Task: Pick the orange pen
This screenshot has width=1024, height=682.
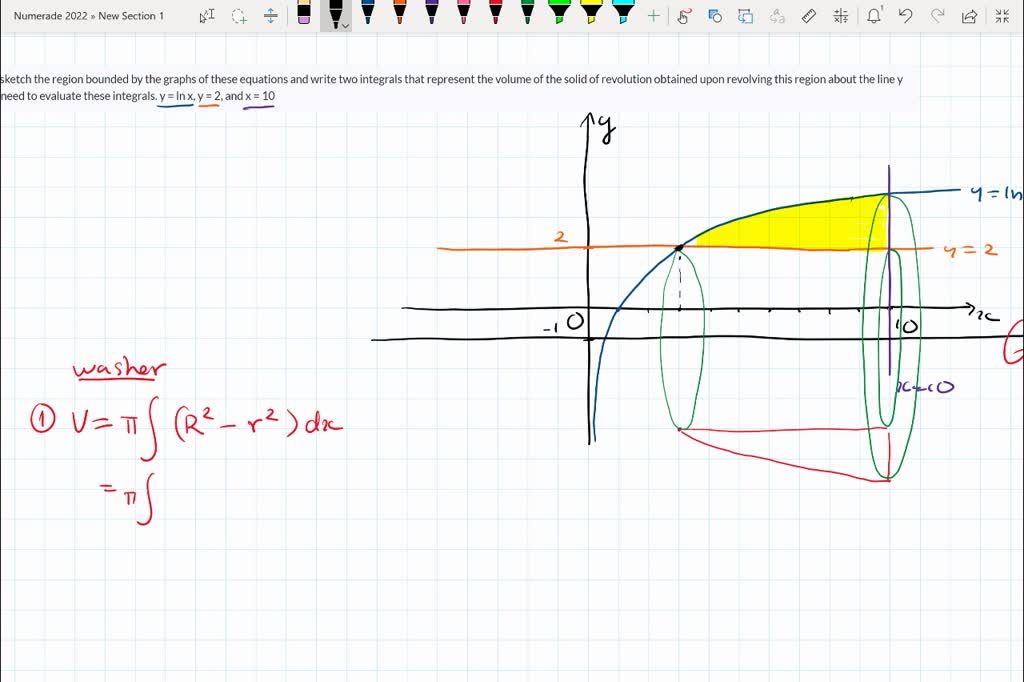Action: point(400,14)
